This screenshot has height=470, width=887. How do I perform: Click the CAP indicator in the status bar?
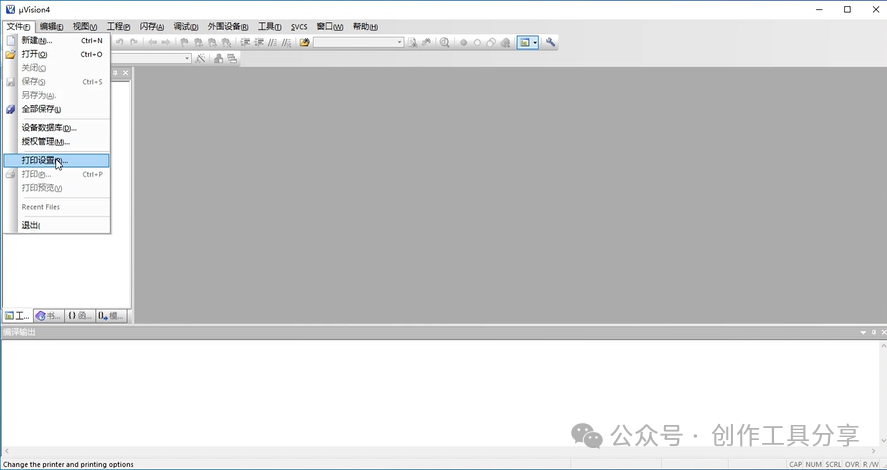[x=795, y=464]
